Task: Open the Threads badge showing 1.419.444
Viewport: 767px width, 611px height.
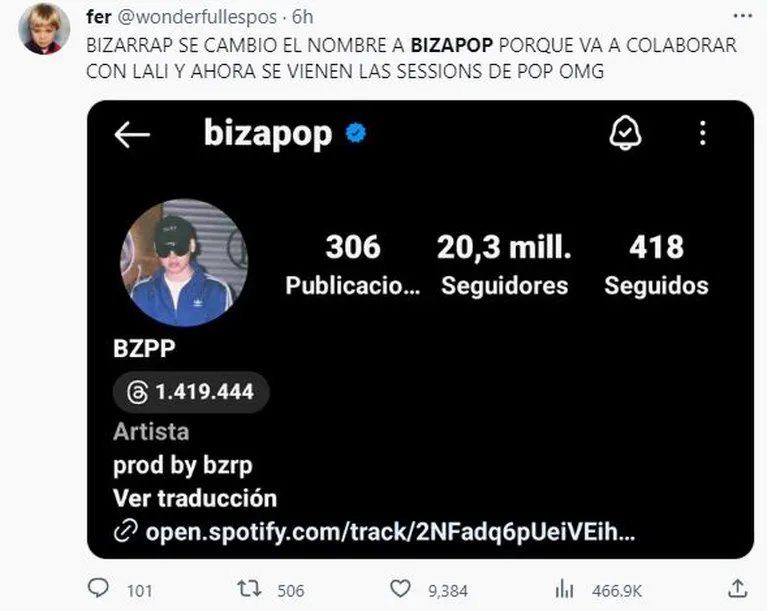Action: pyautogui.click(x=191, y=392)
